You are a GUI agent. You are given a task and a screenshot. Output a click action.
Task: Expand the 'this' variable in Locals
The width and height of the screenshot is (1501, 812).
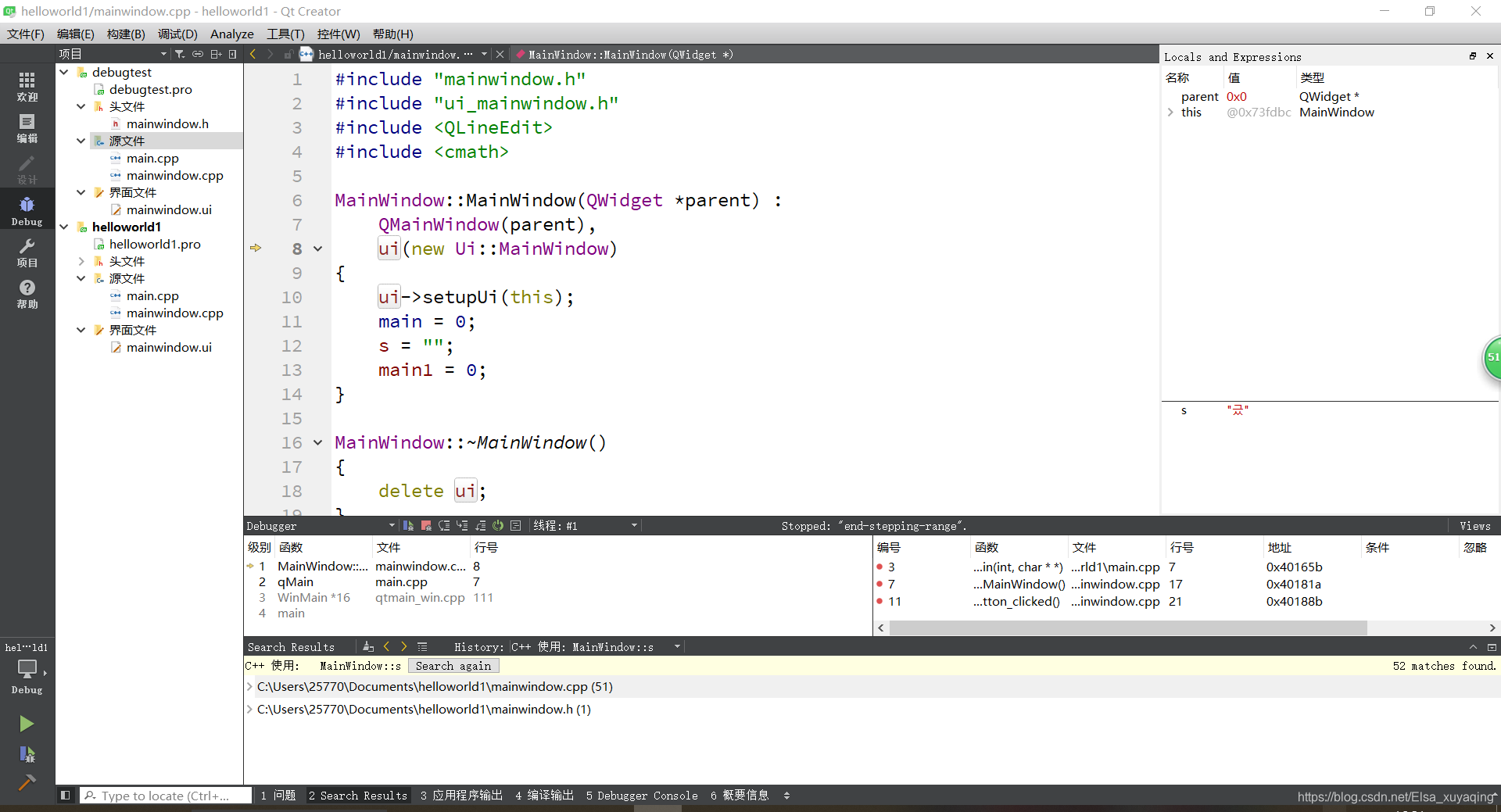1170,112
